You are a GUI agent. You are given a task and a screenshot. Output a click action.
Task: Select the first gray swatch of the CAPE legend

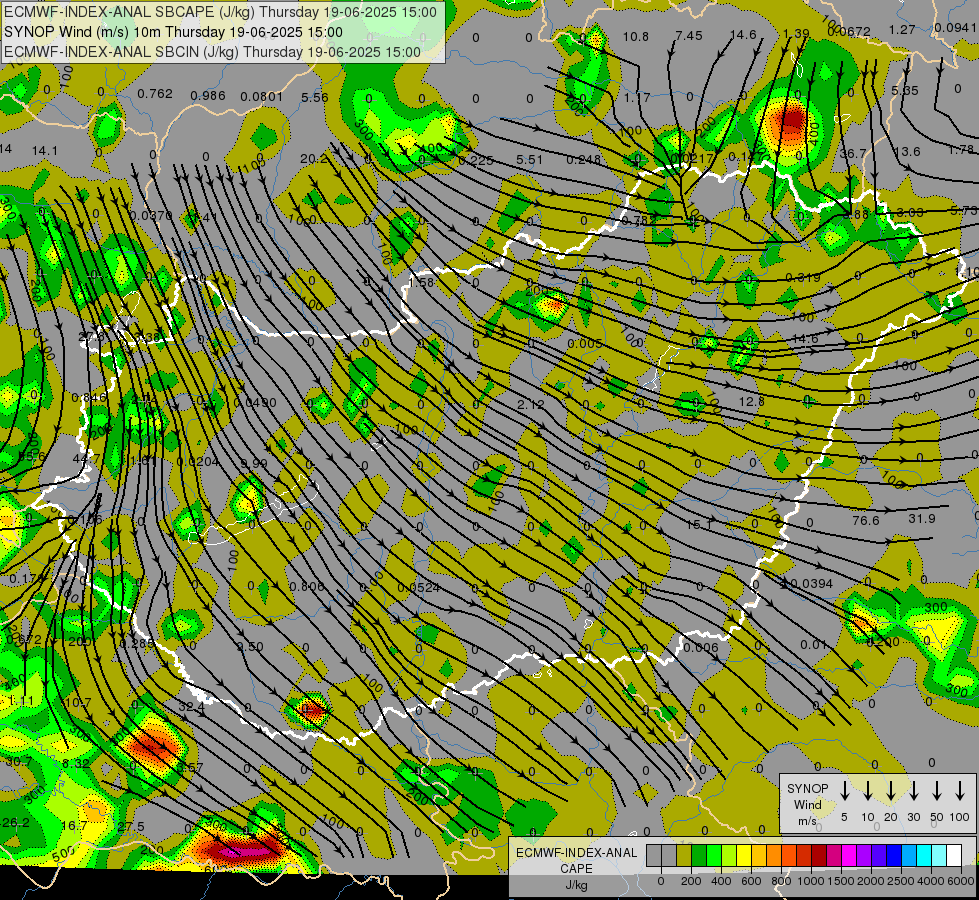(654, 856)
